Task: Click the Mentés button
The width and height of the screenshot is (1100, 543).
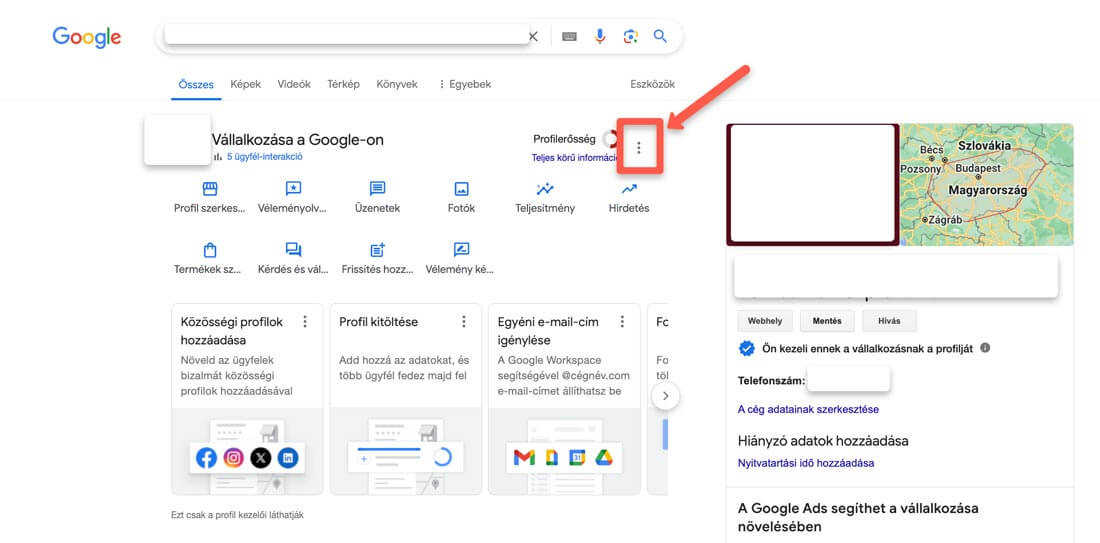Action: [827, 321]
